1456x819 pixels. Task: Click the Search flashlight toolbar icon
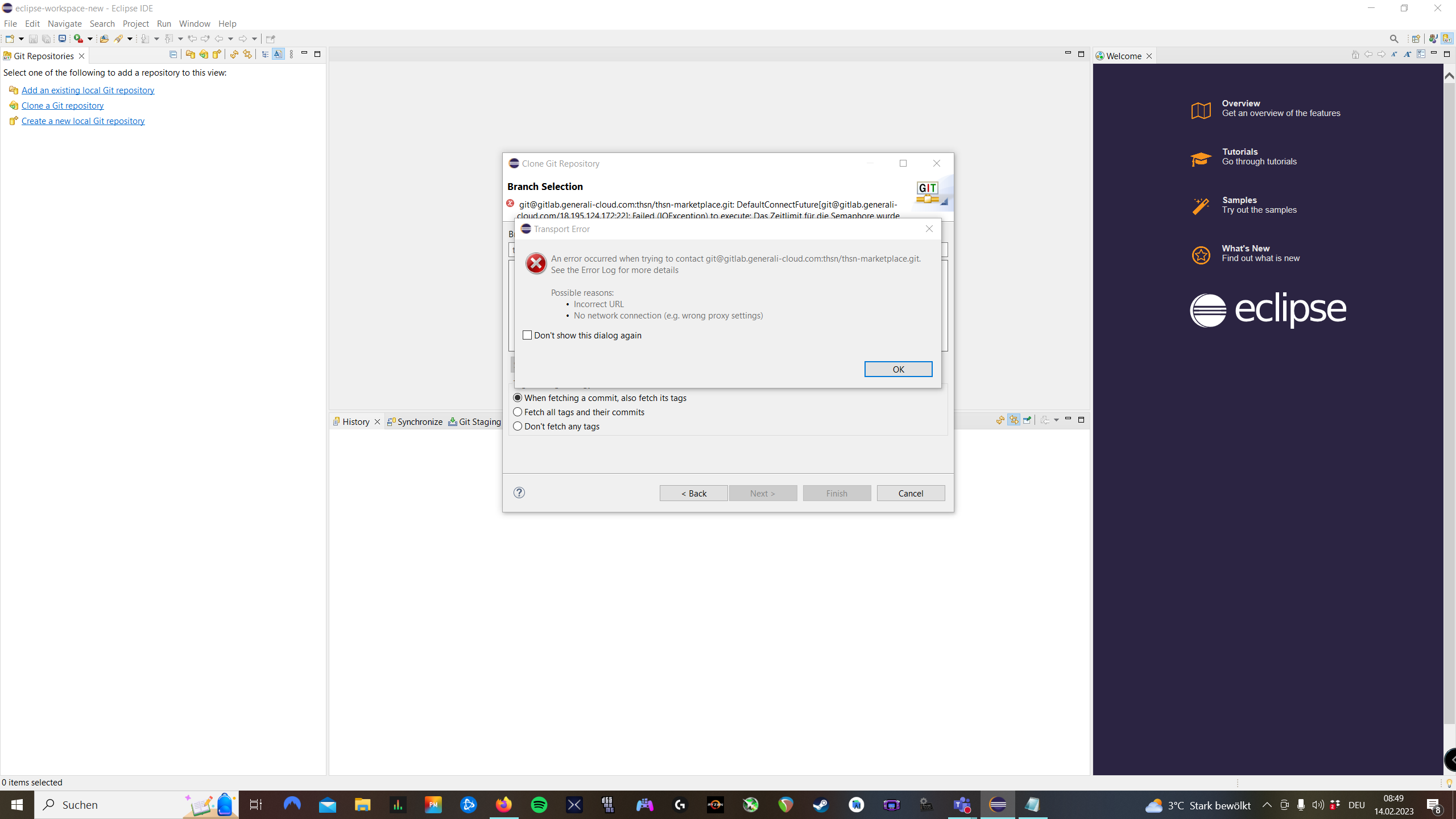tap(118, 39)
